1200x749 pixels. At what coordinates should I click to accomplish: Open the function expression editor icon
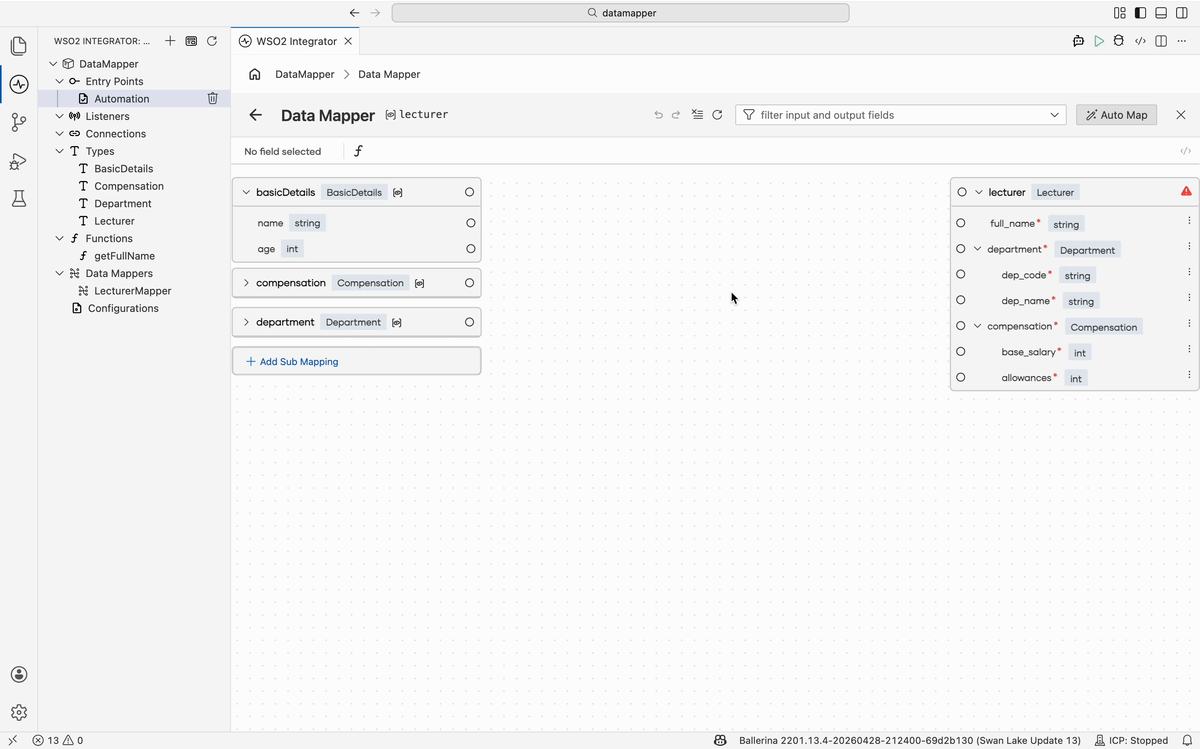click(x=358, y=151)
